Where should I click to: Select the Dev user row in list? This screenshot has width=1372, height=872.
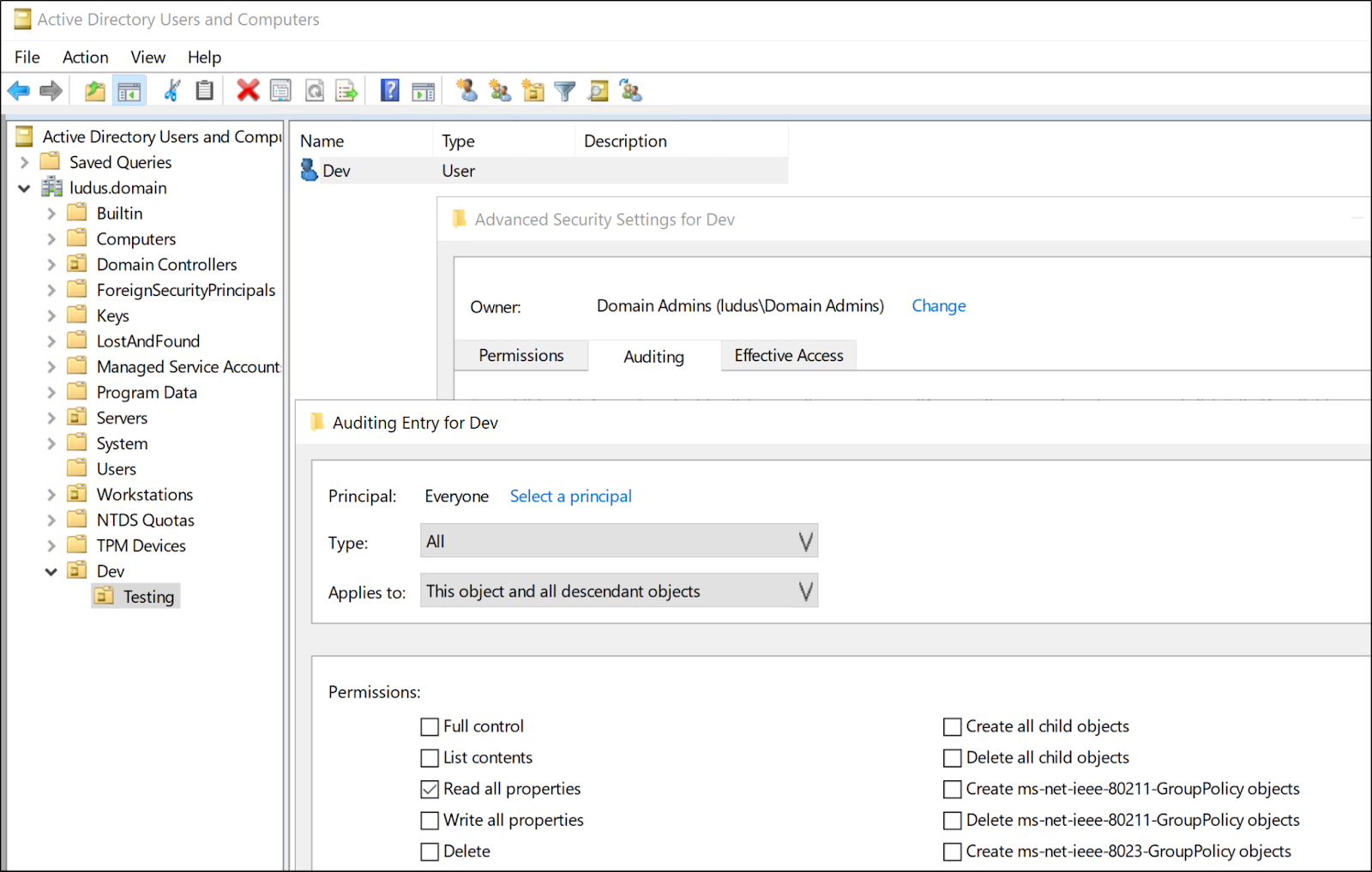tap(543, 171)
